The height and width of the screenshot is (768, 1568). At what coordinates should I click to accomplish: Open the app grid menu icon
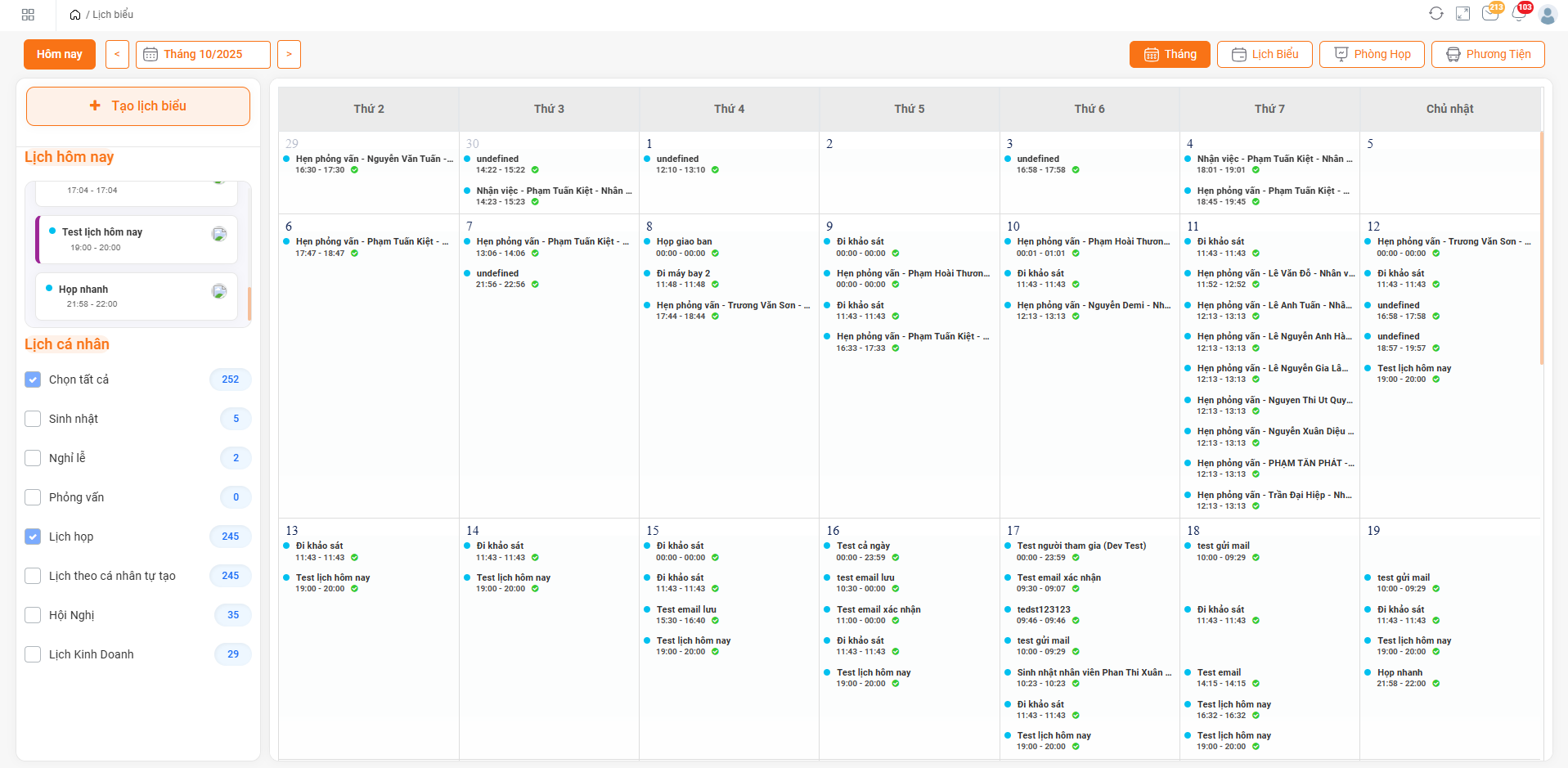tap(28, 15)
